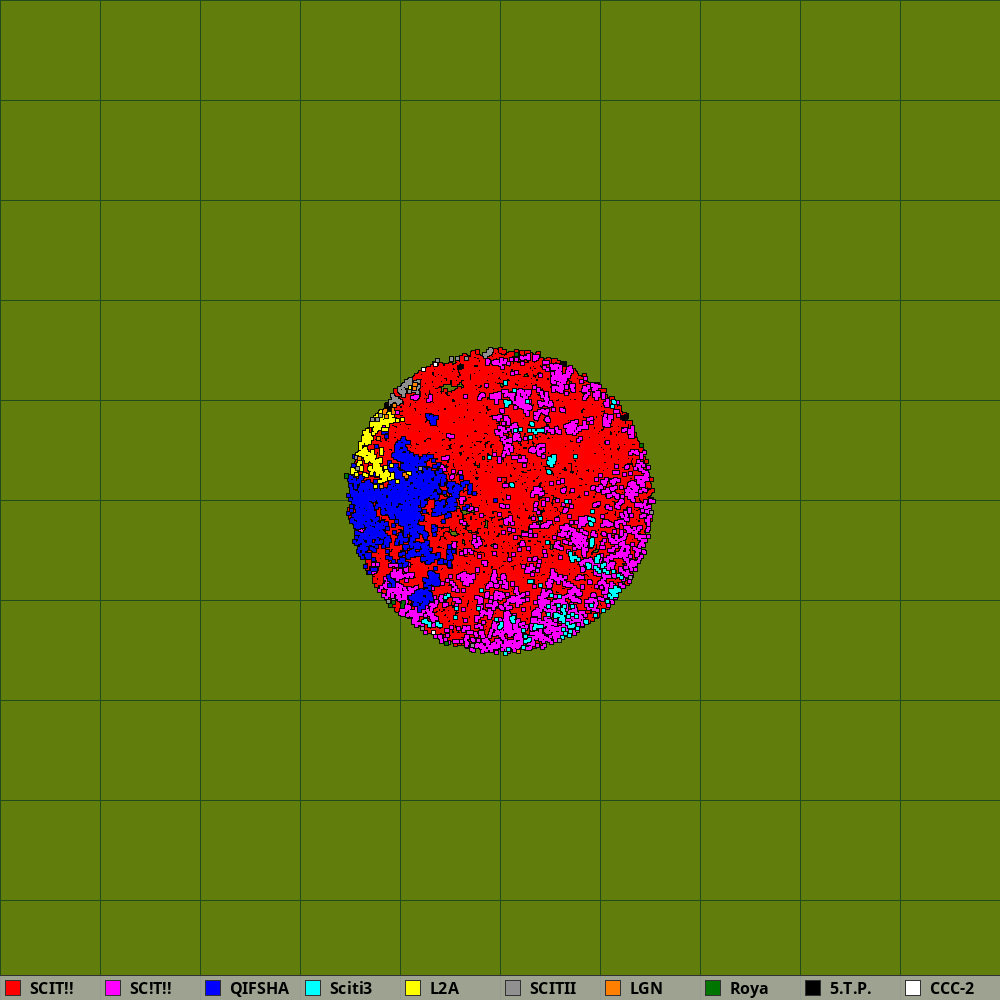1000x1000 pixels.
Task: Select the Roya legend label
Action: [x=749, y=988]
